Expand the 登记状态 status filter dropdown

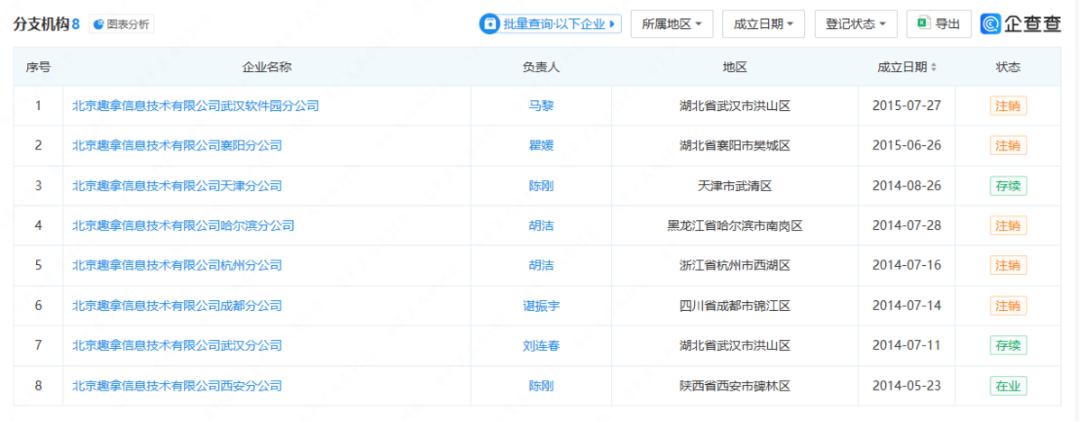855,24
